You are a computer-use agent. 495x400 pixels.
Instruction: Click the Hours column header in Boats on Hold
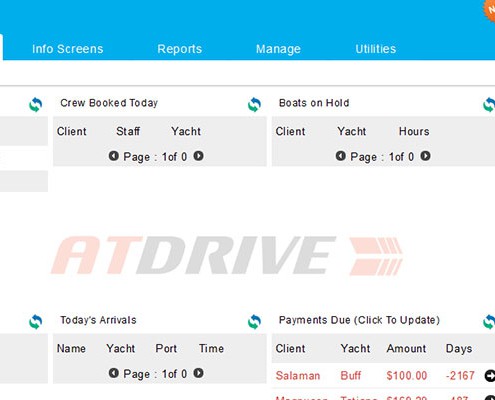click(414, 131)
